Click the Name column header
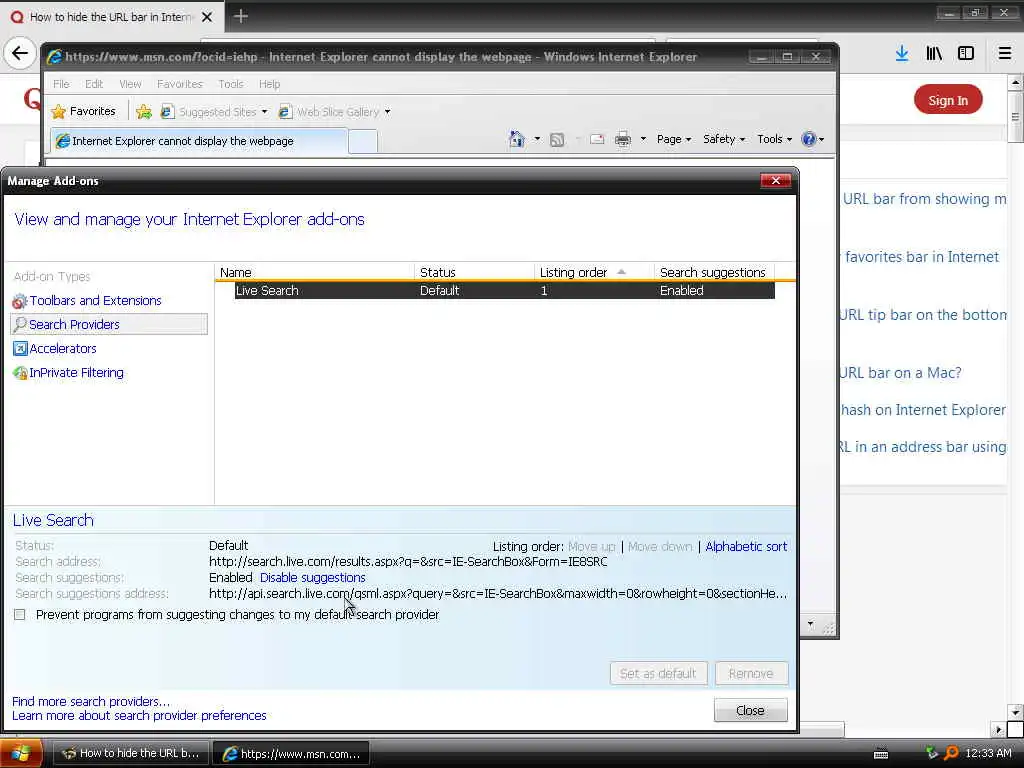1024x768 pixels. (314, 272)
